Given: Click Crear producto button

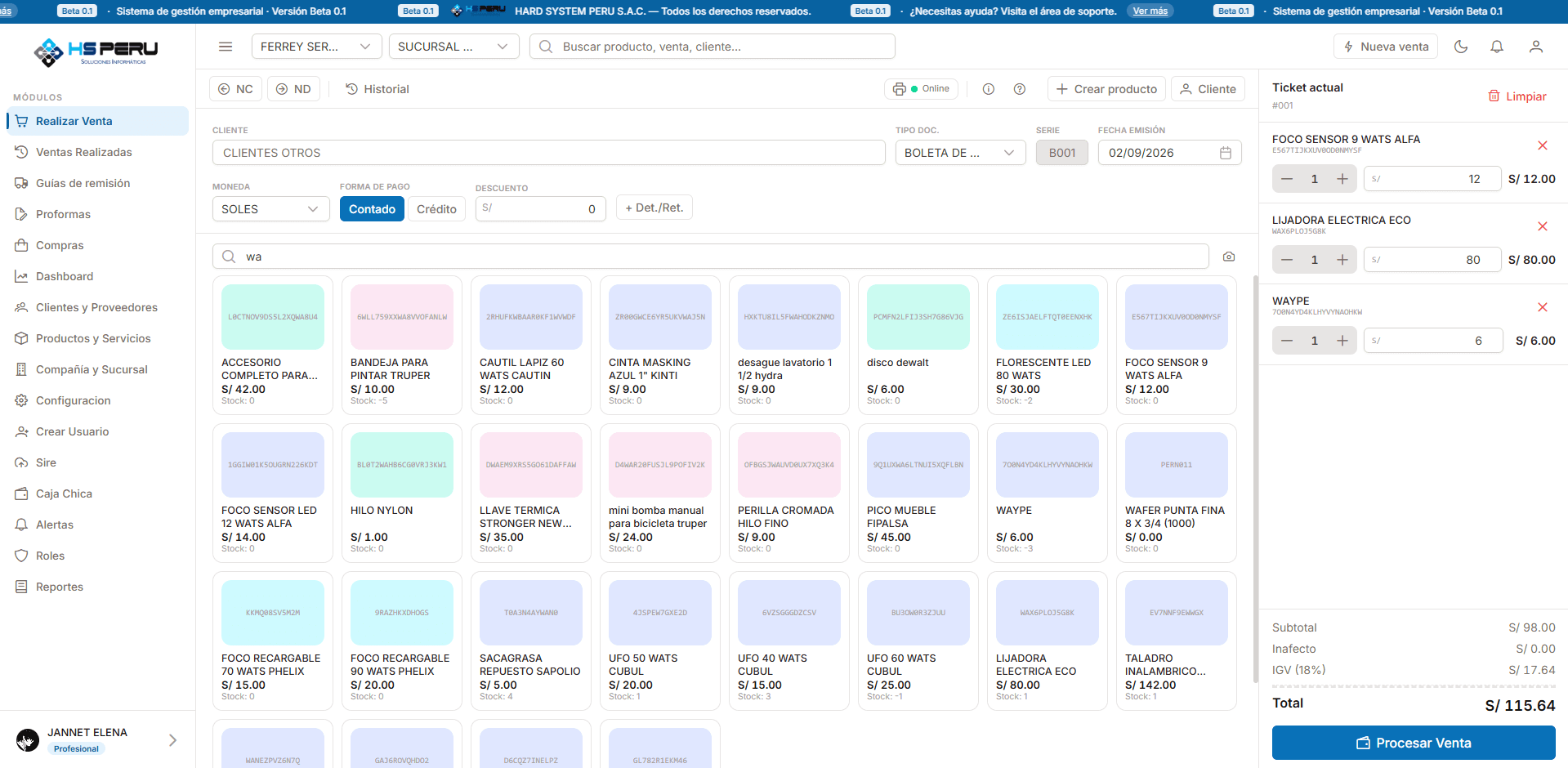Looking at the screenshot, I should (x=1106, y=89).
